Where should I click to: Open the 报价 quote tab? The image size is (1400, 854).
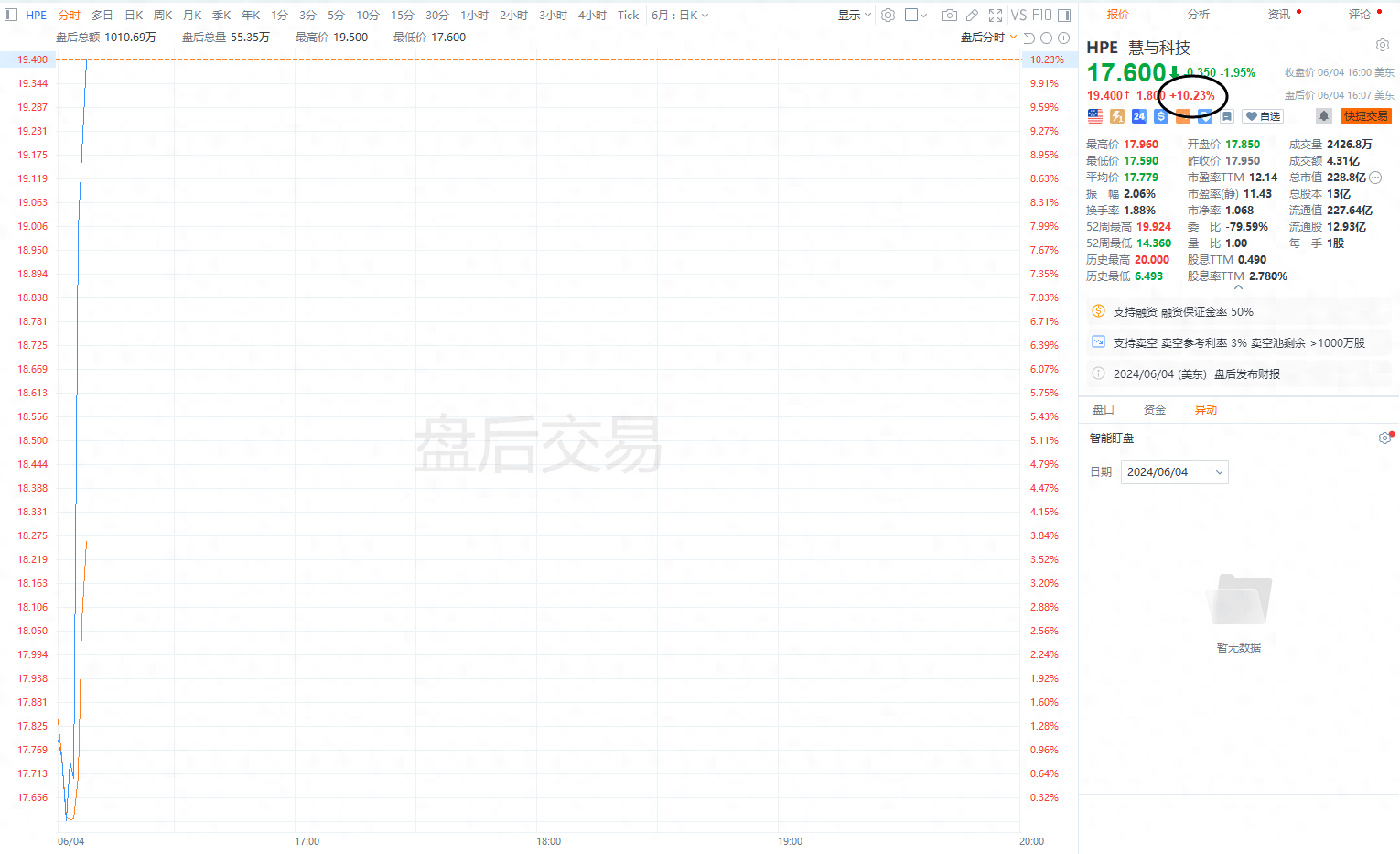click(x=1118, y=14)
